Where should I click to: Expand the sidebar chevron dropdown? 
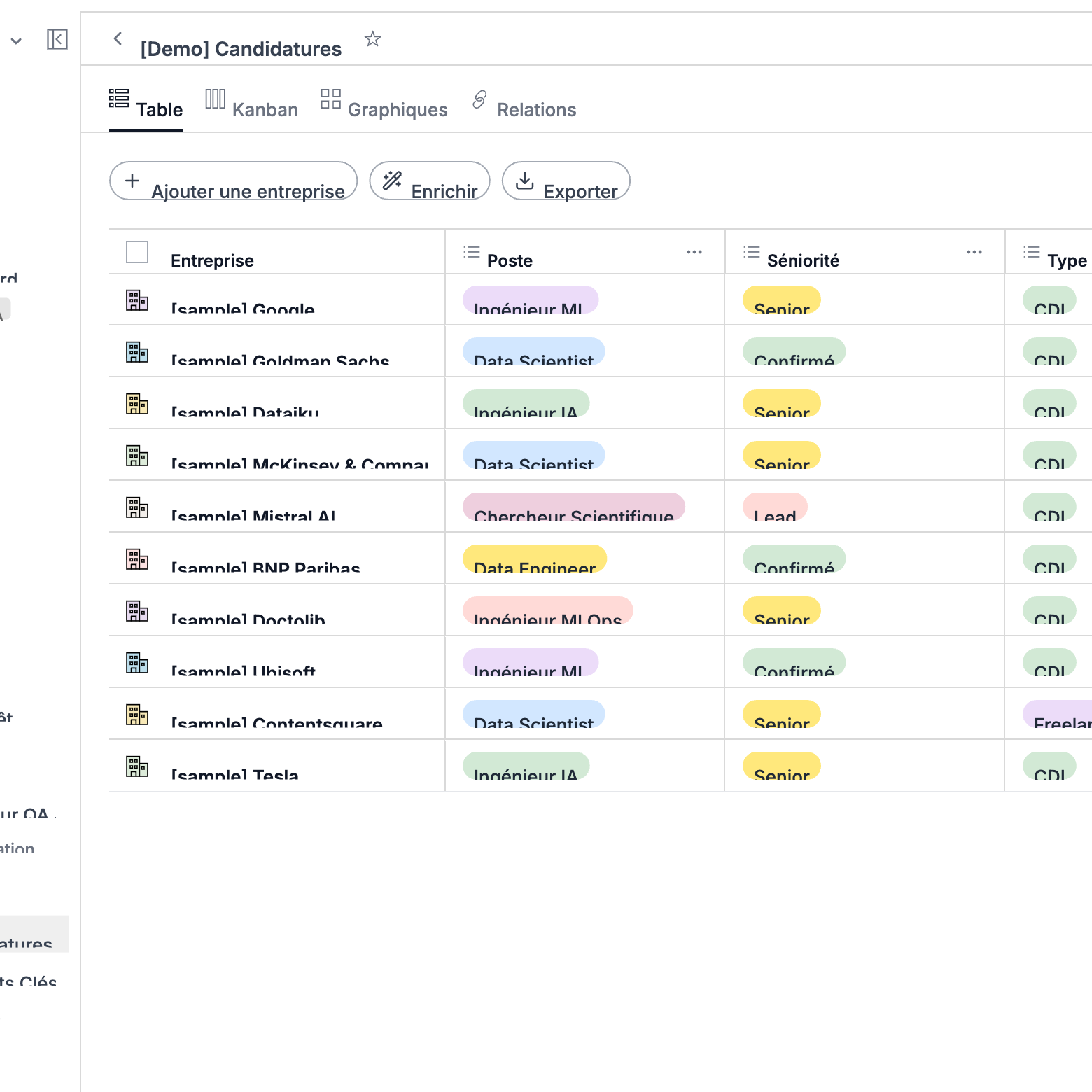pos(16,41)
